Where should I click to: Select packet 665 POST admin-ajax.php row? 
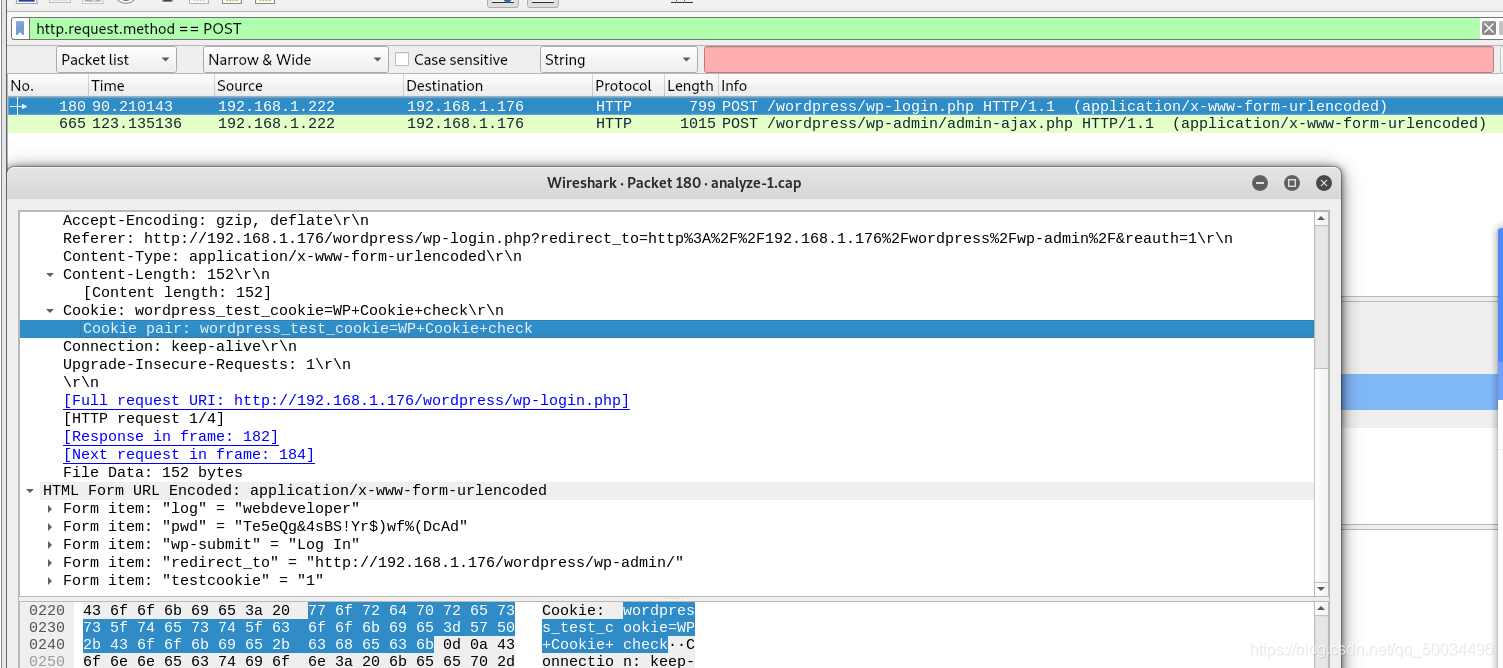click(x=755, y=124)
